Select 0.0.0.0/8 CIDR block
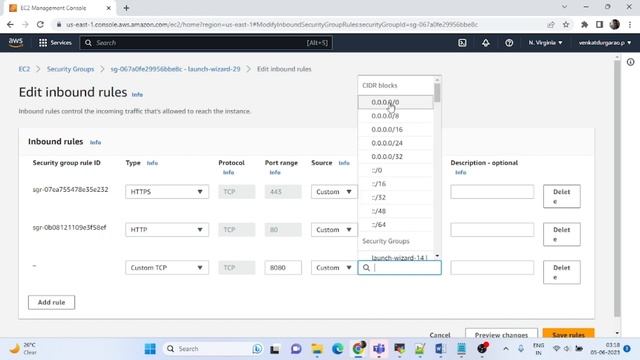640x360 pixels. (396, 116)
